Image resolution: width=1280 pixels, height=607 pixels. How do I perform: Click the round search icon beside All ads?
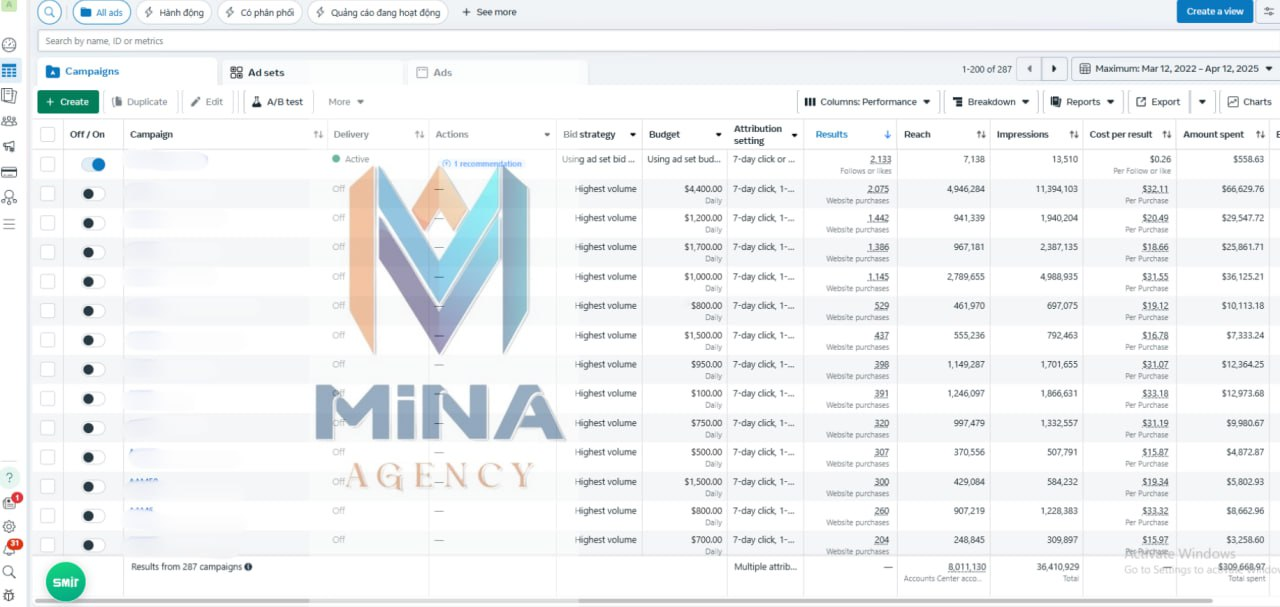pyautogui.click(x=49, y=12)
